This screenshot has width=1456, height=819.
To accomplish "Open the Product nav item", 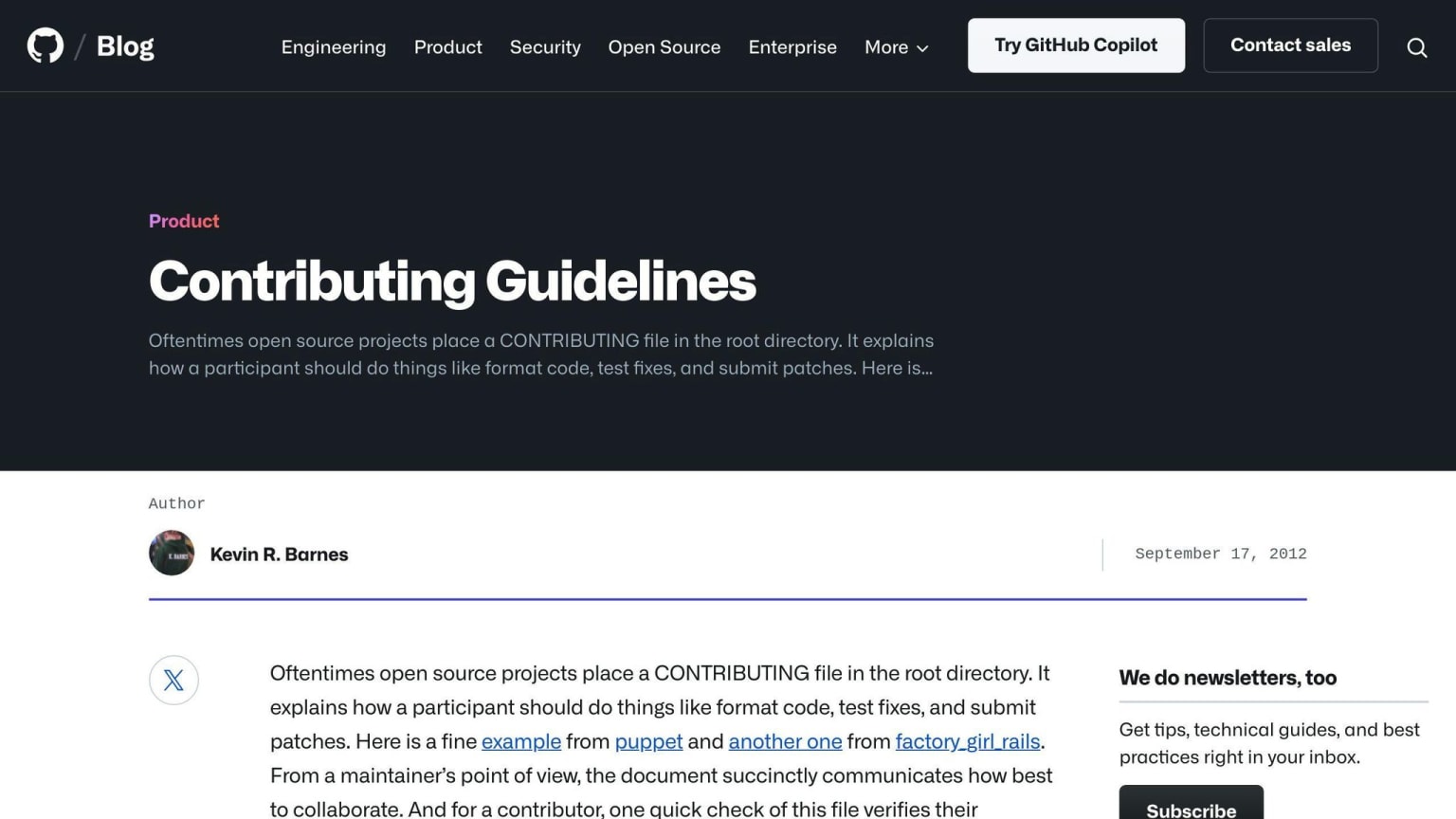I will click(447, 46).
